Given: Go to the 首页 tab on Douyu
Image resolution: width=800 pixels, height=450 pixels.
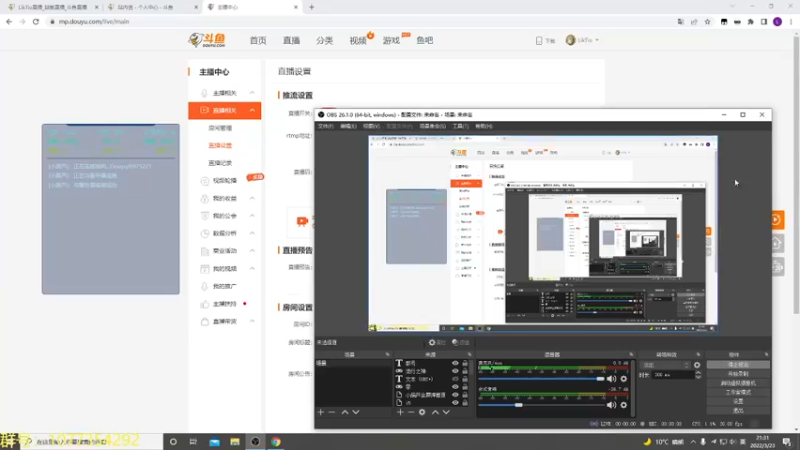Looking at the screenshot, I should (x=258, y=40).
